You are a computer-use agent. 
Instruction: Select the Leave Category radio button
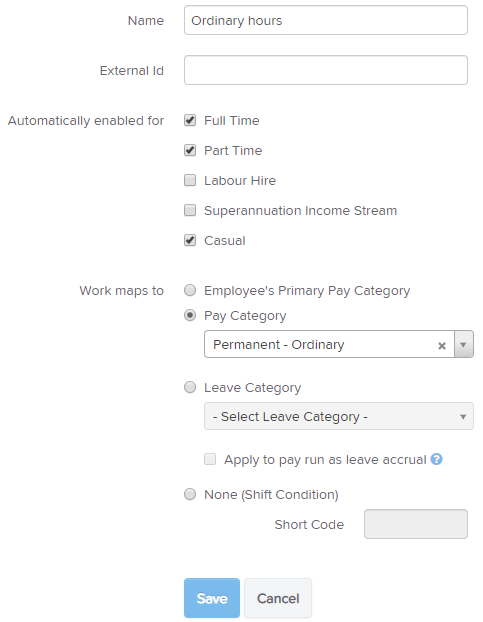[190, 387]
